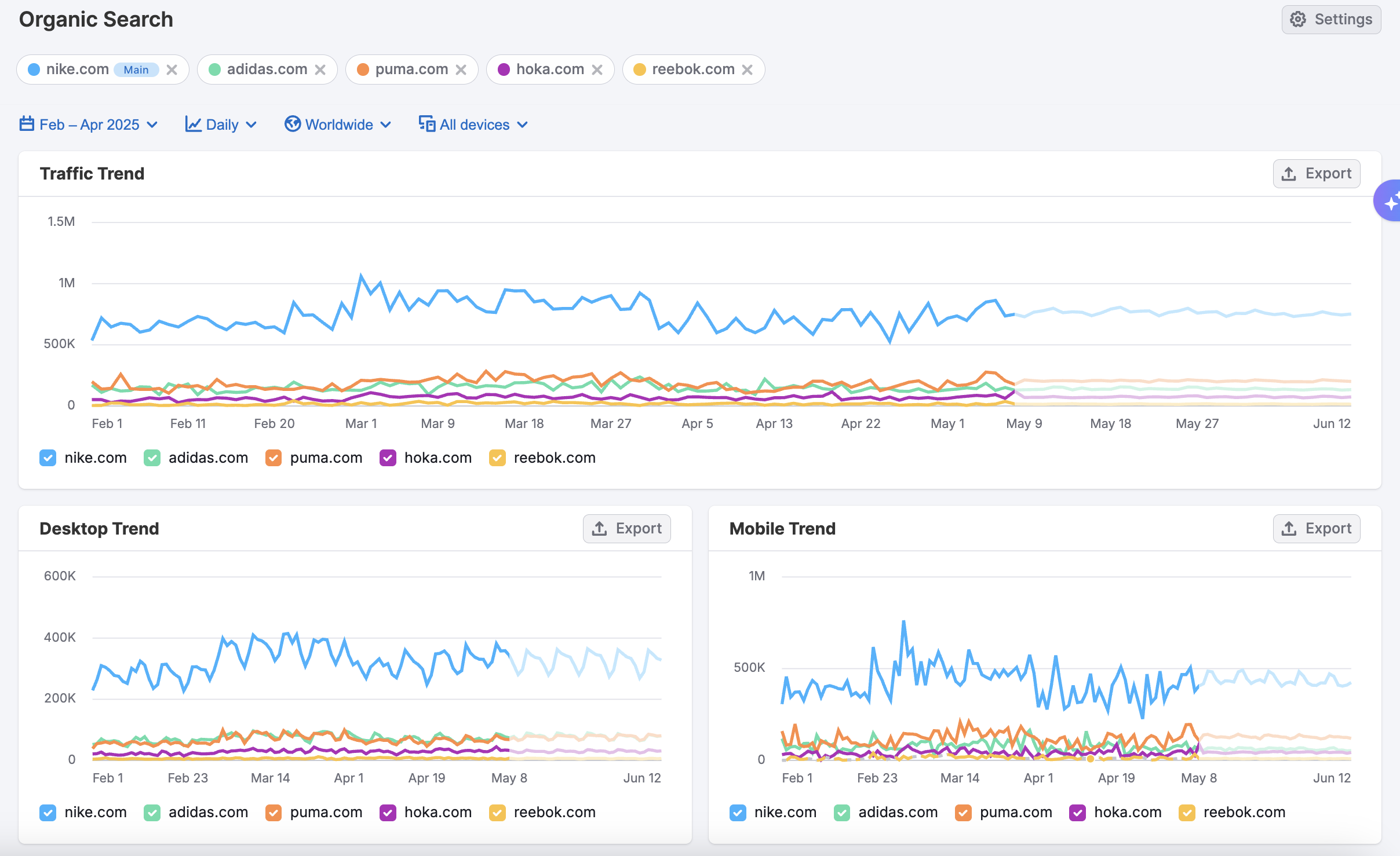Click the calendar icon beside Feb – Apr 2025
Viewport: 1400px width, 856px height.
pos(27,124)
